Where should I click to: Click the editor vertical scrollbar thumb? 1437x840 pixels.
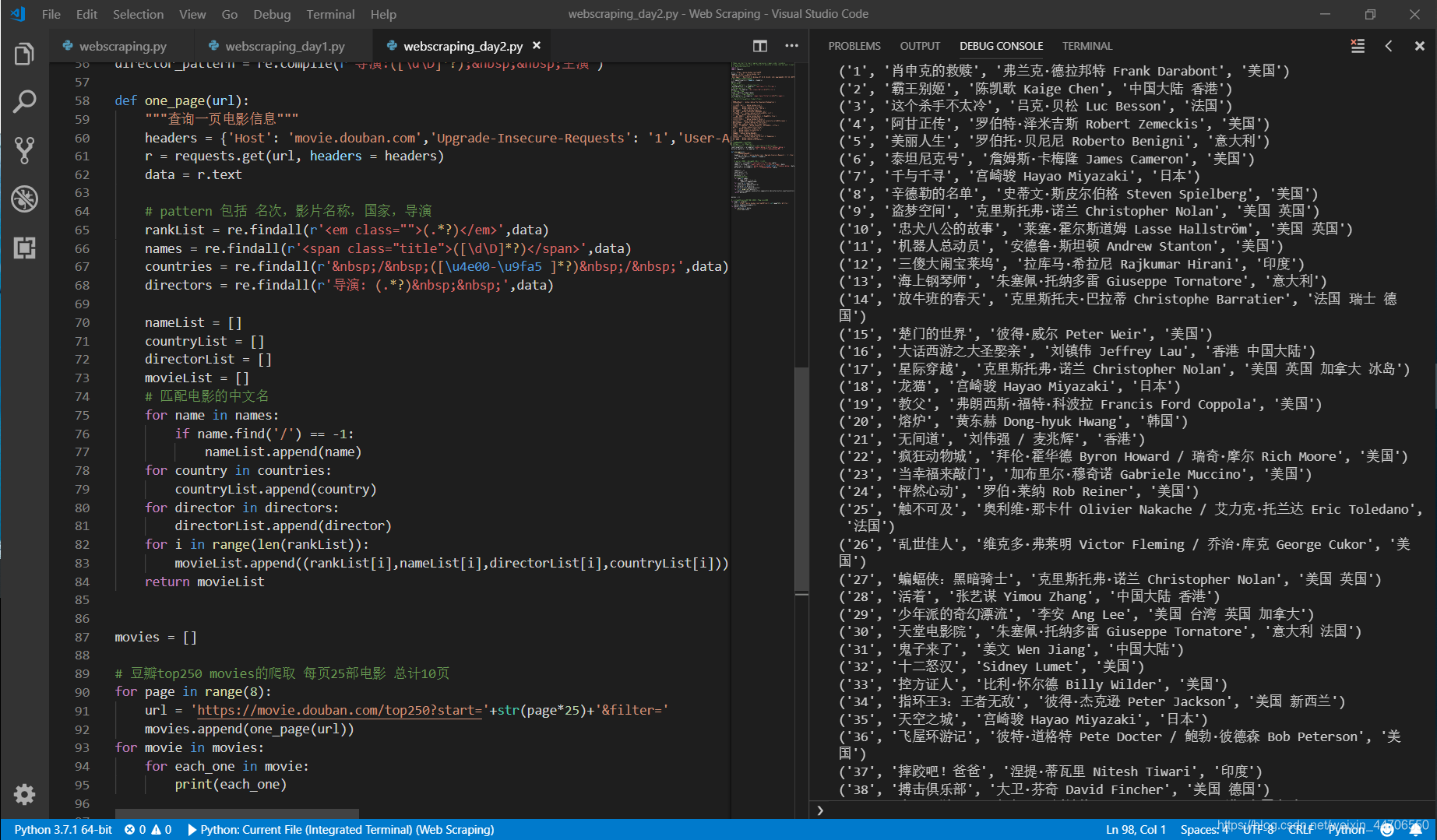[x=801, y=480]
